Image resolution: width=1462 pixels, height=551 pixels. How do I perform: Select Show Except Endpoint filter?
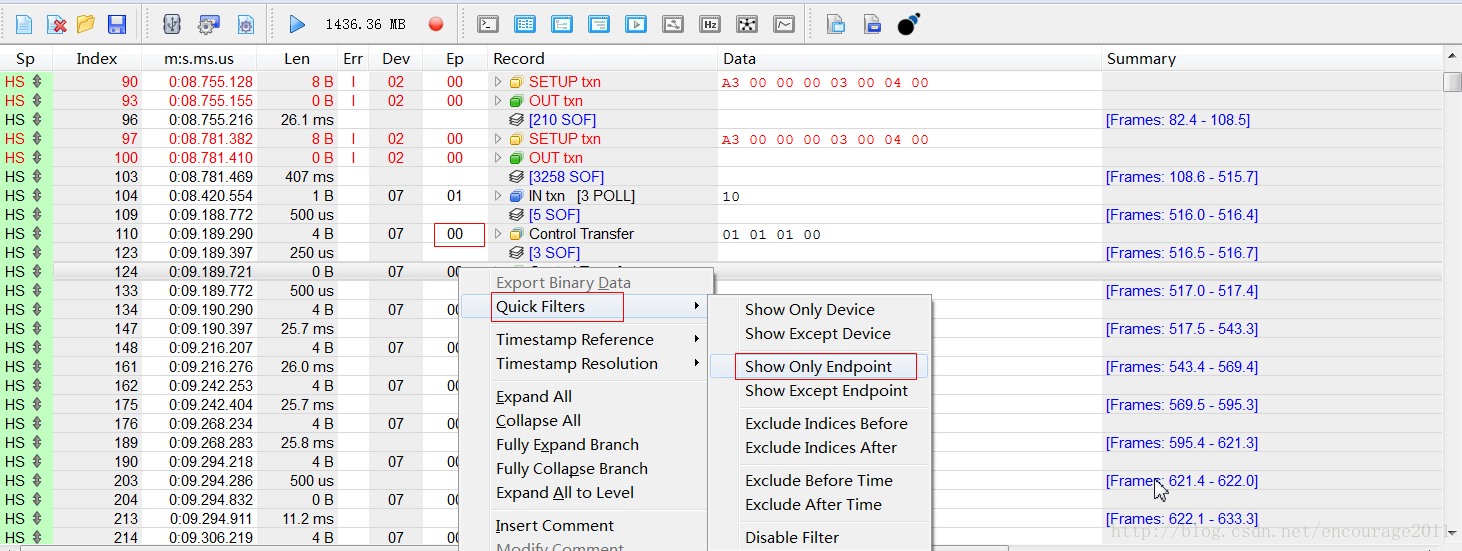point(819,391)
